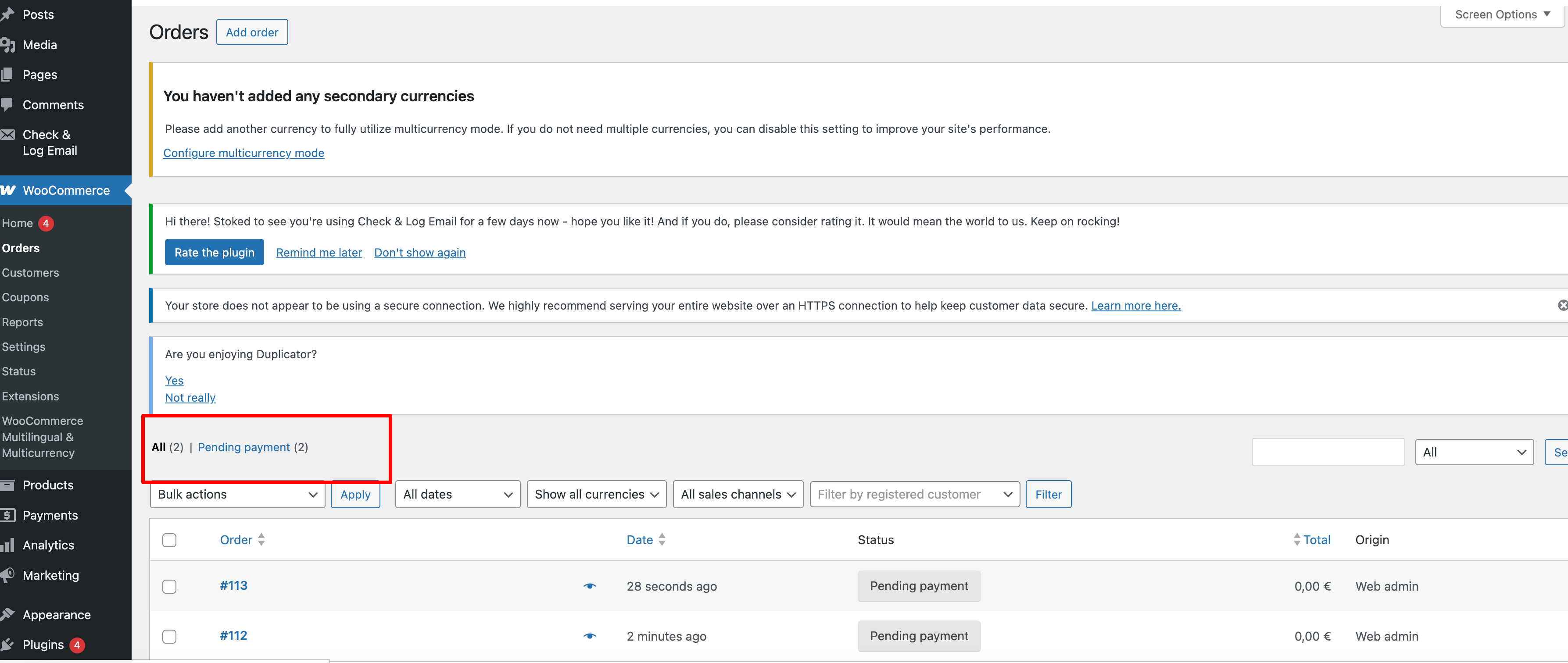Tick the checkbox for order #113
1568x663 pixels.
click(169, 586)
